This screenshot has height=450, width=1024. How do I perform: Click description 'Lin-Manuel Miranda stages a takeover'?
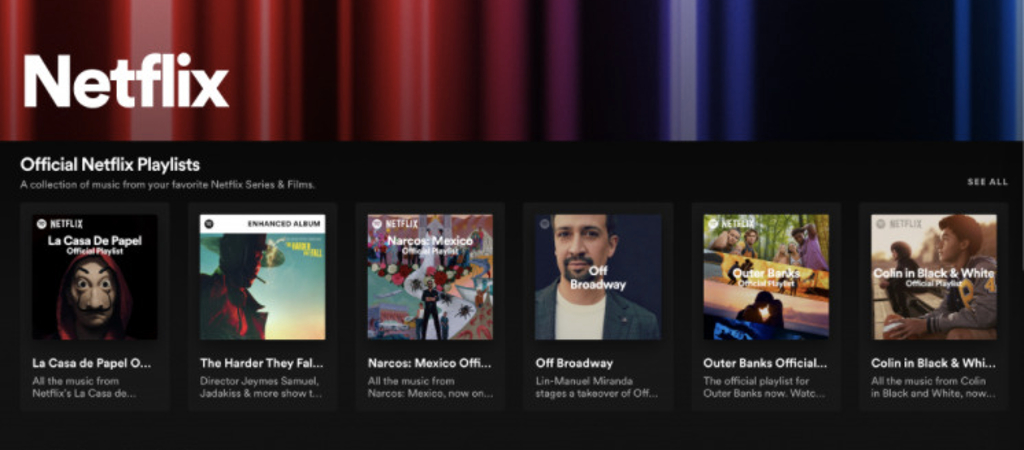point(597,387)
